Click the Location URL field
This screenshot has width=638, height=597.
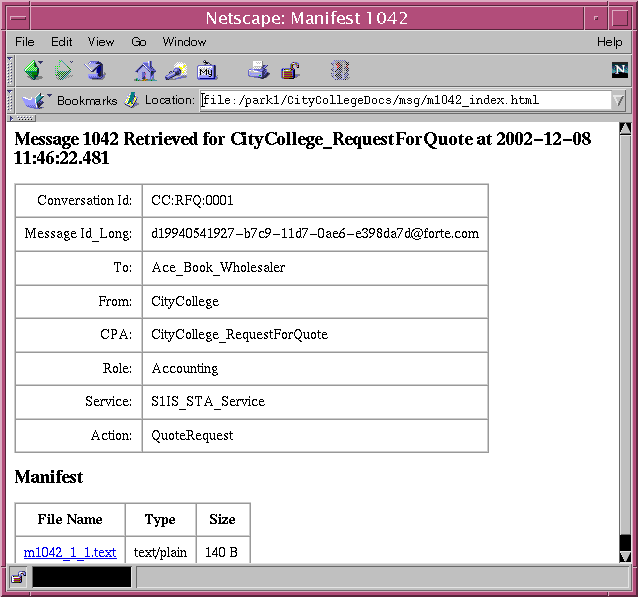point(406,100)
